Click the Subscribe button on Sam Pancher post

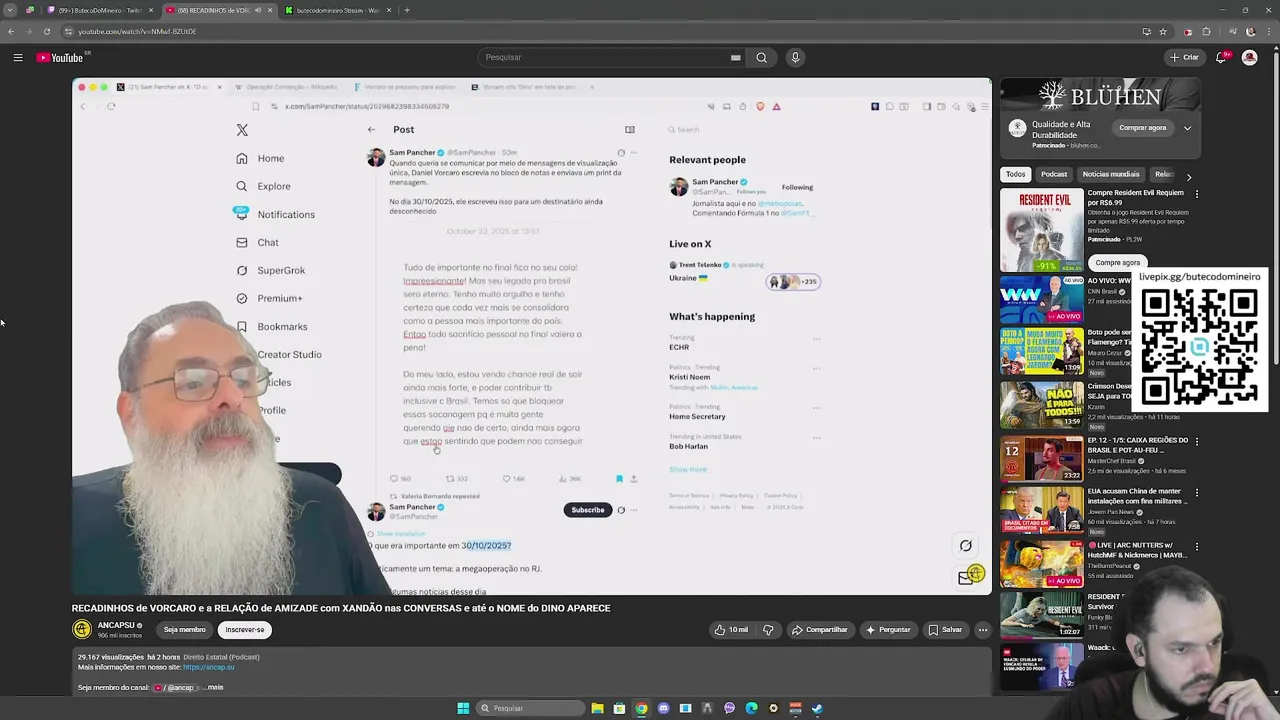pos(588,510)
